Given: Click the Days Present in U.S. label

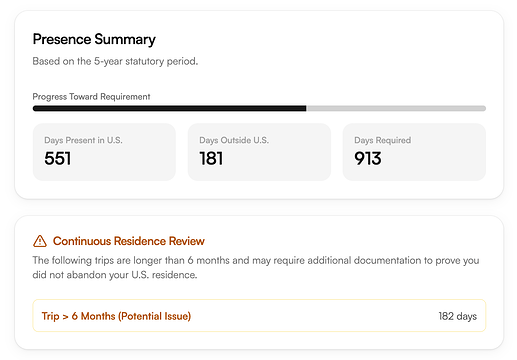Looking at the screenshot, I should 83,140.
